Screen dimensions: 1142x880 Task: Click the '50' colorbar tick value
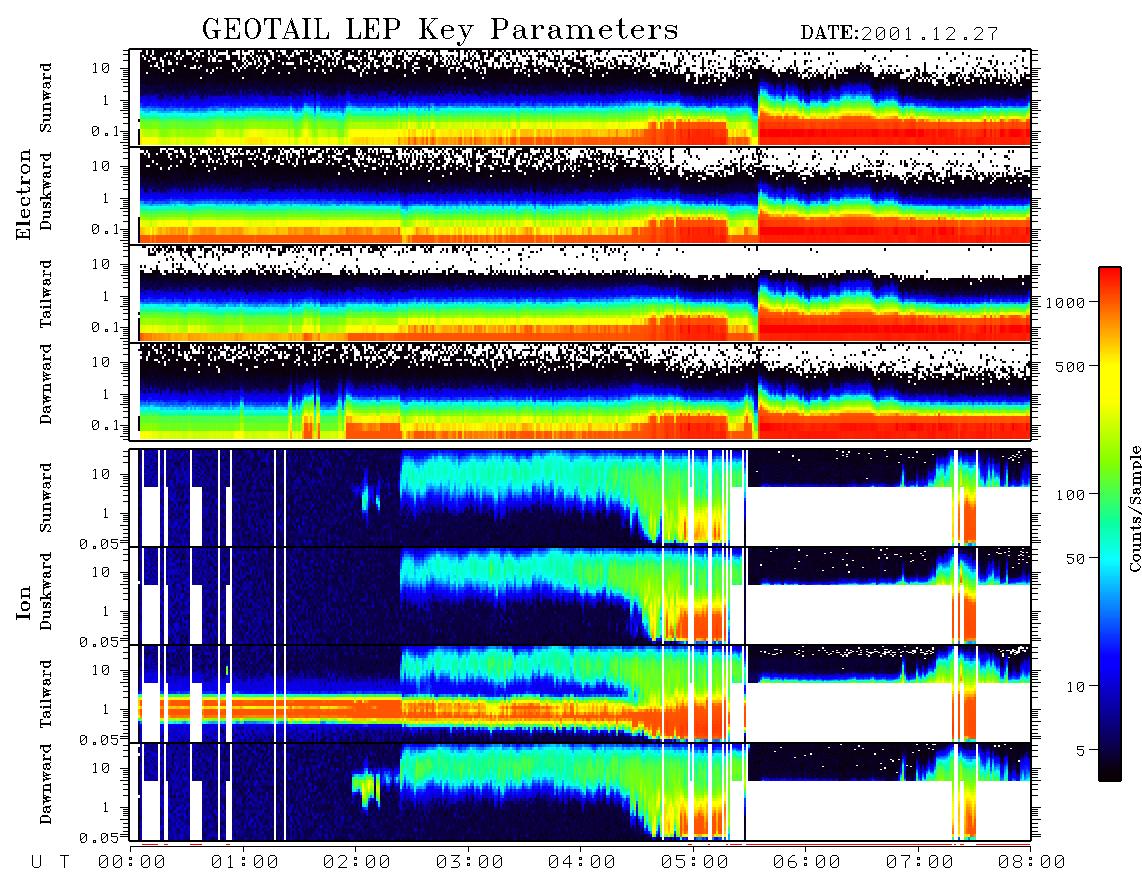coord(1075,559)
